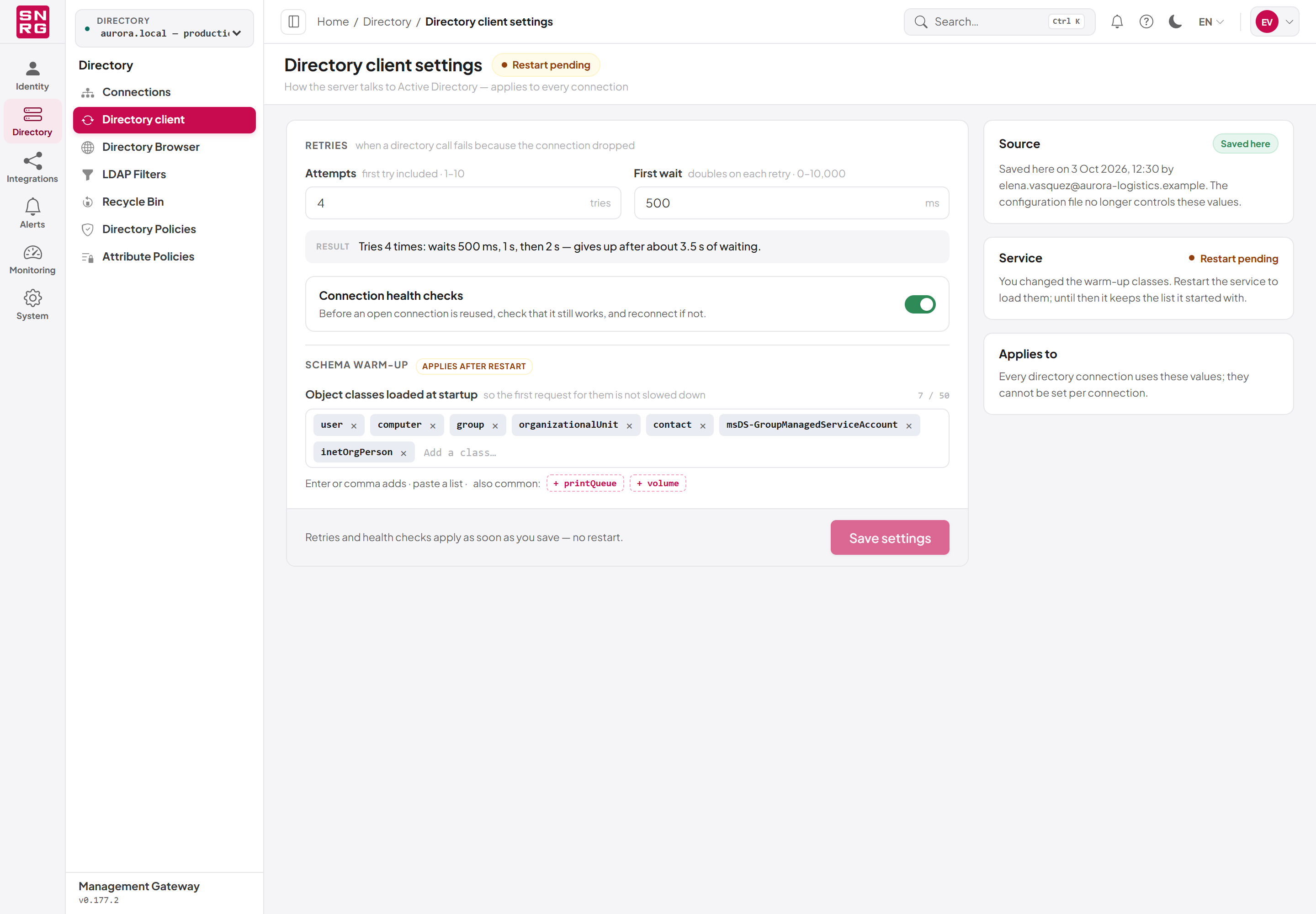Open the Integrations section icon
This screenshot has height=914, width=1316.
[32, 168]
